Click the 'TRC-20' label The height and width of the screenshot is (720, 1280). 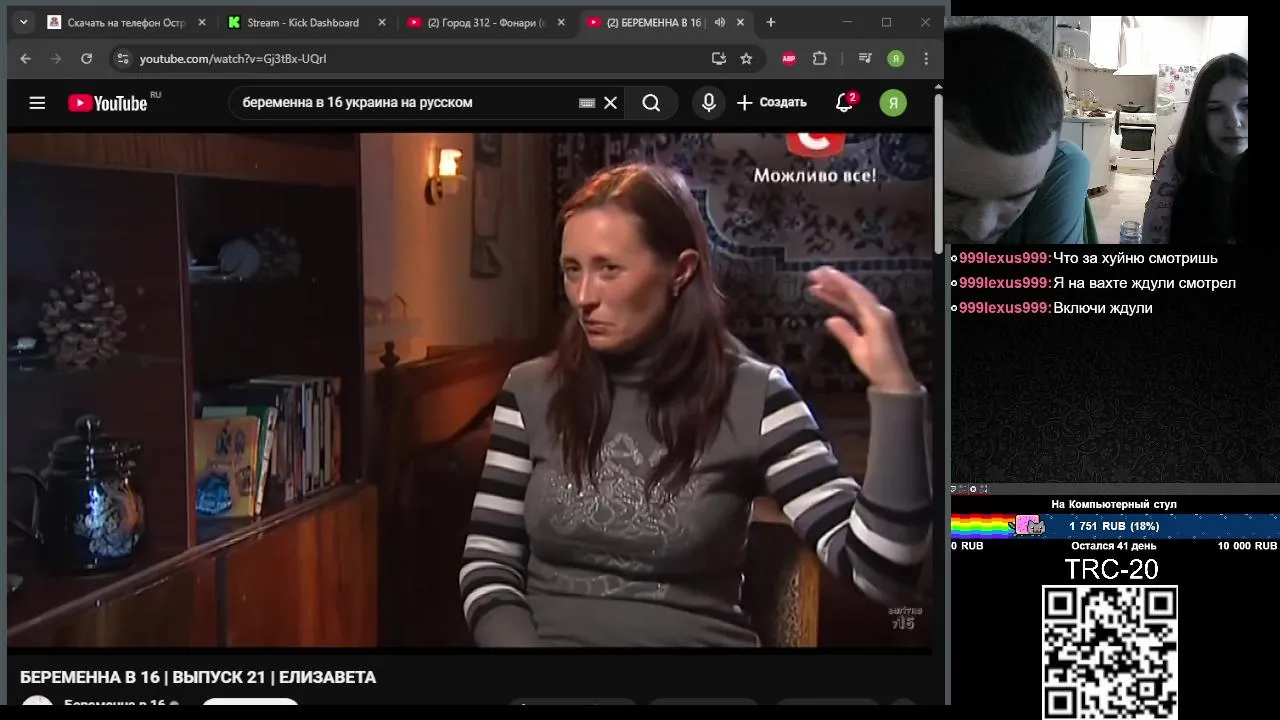point(1111,569)
